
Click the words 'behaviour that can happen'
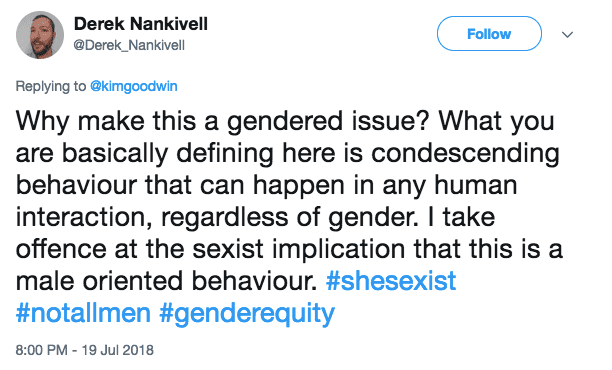(180, 186)
